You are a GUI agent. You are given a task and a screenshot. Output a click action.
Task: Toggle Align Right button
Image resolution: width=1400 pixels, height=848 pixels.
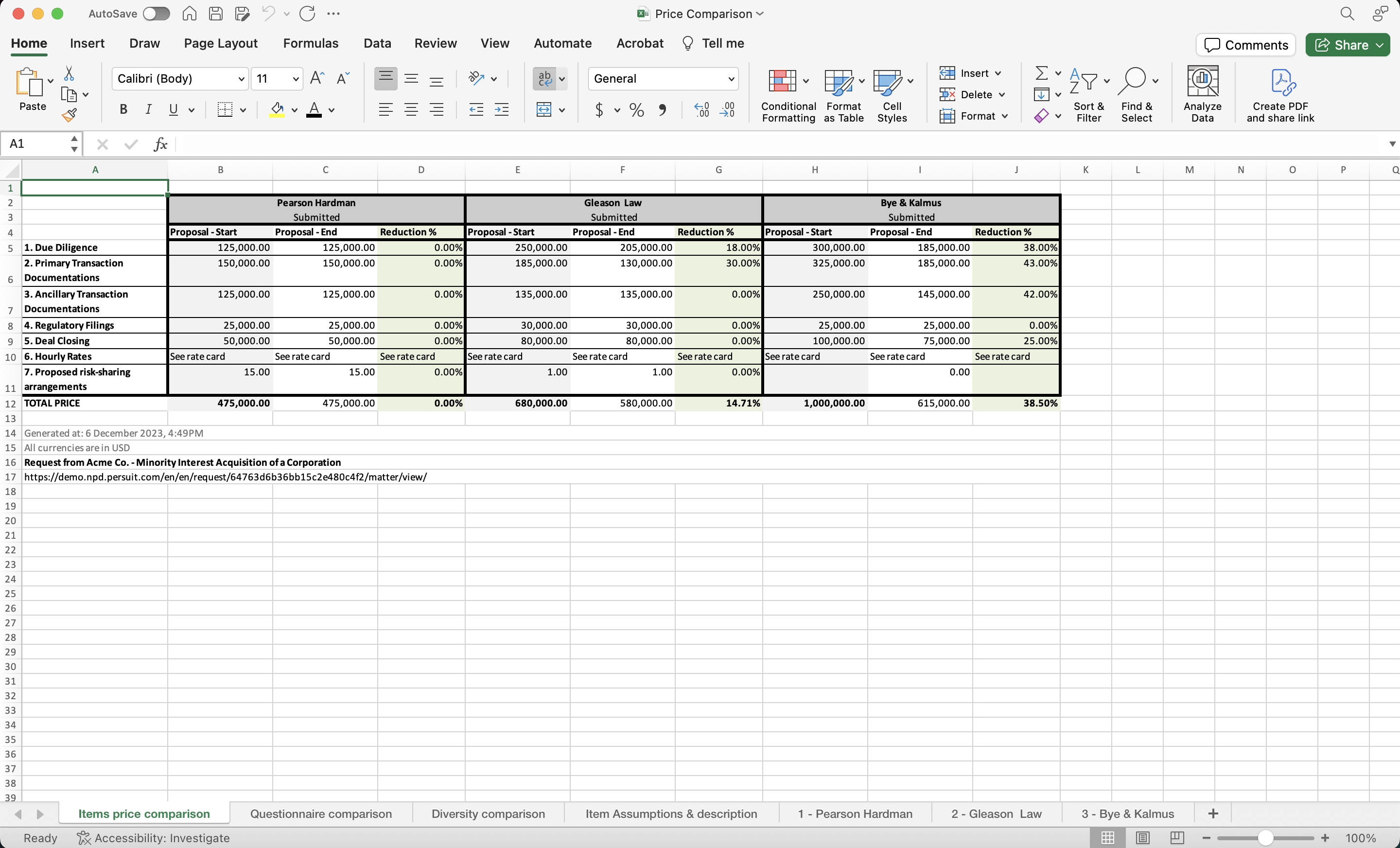[437, 110]
